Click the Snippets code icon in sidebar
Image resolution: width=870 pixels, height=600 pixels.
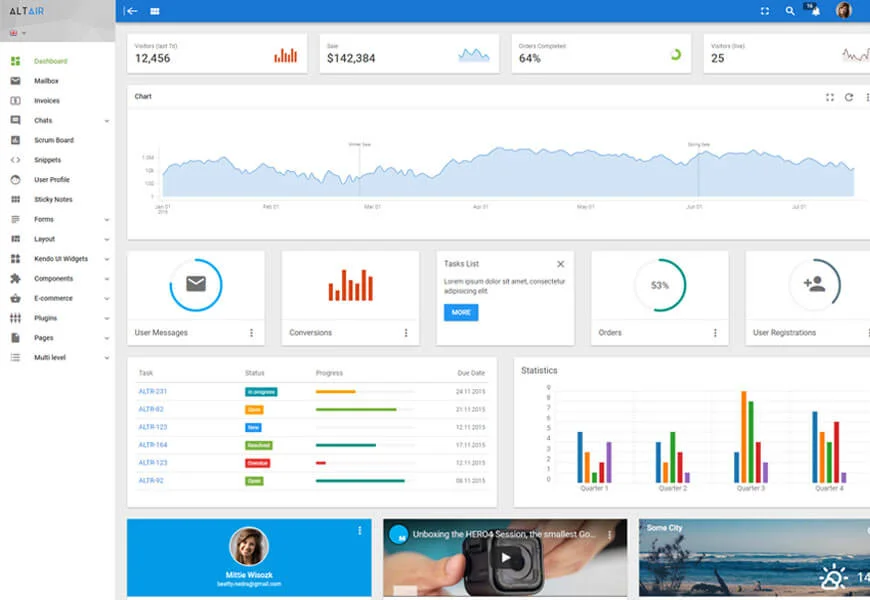16,160
